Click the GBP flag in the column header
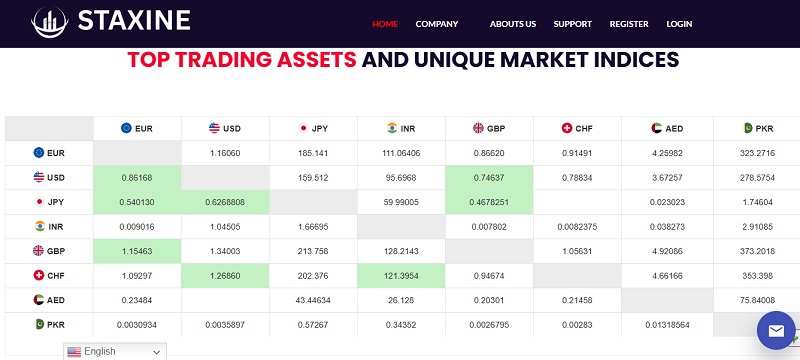Screen dimensions: 800x360 coord(479,128)
